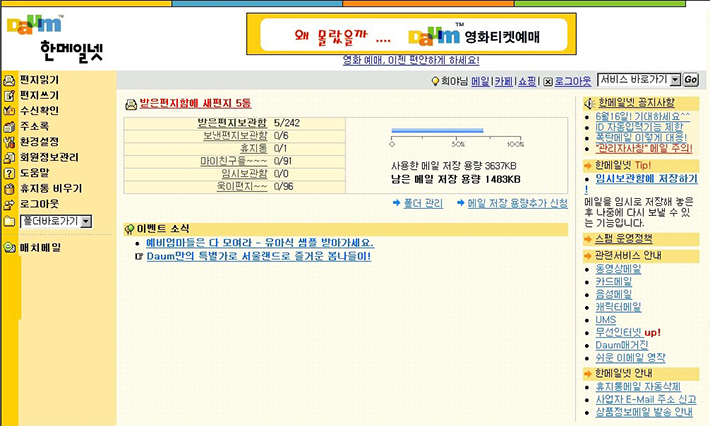This screenshot has height=426, width=710.
Task: Click the folder icon beside 폴더바로가기
Action: [x=9, y=221]
